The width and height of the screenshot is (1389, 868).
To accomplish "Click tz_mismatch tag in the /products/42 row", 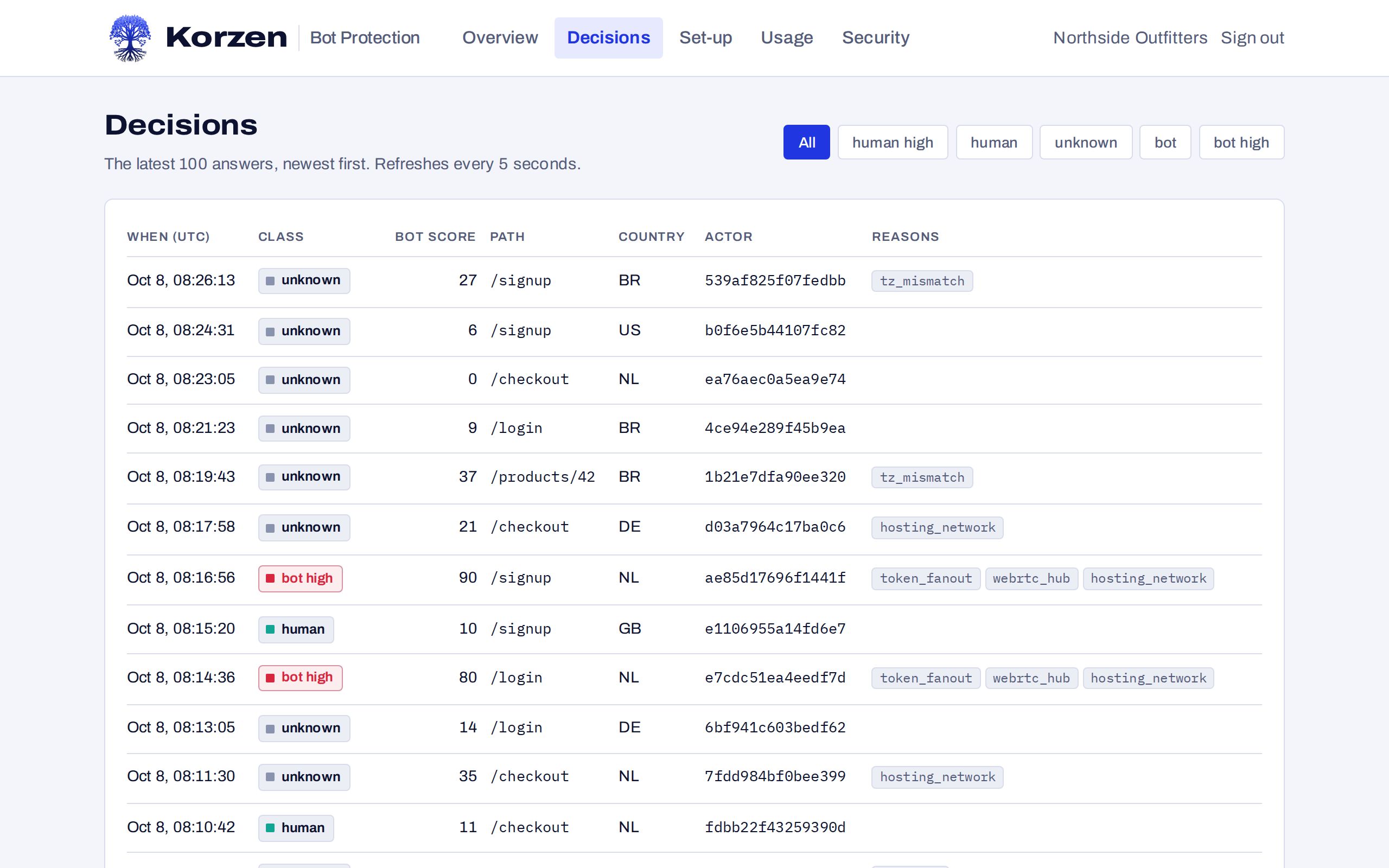I will click(922, 477).
